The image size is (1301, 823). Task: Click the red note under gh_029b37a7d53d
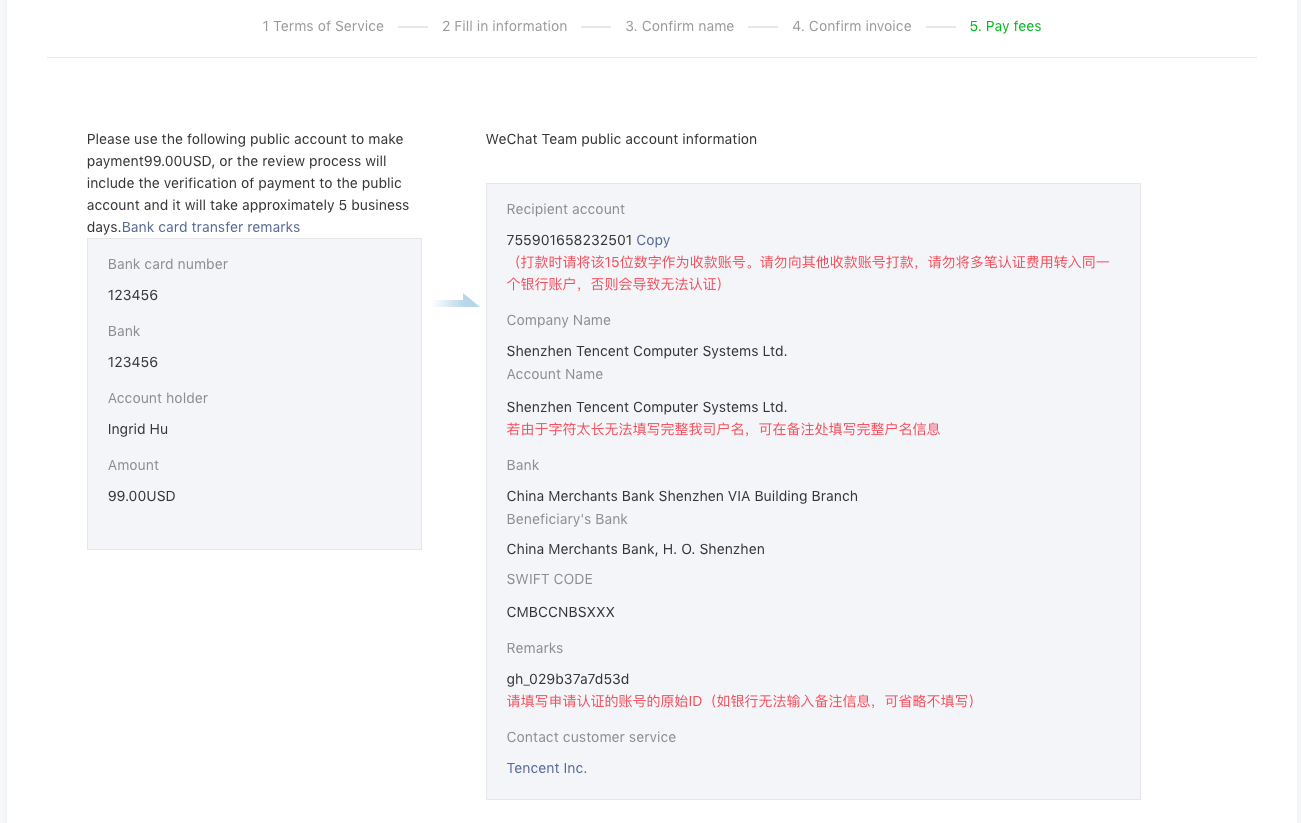click(x=741, y=701)
